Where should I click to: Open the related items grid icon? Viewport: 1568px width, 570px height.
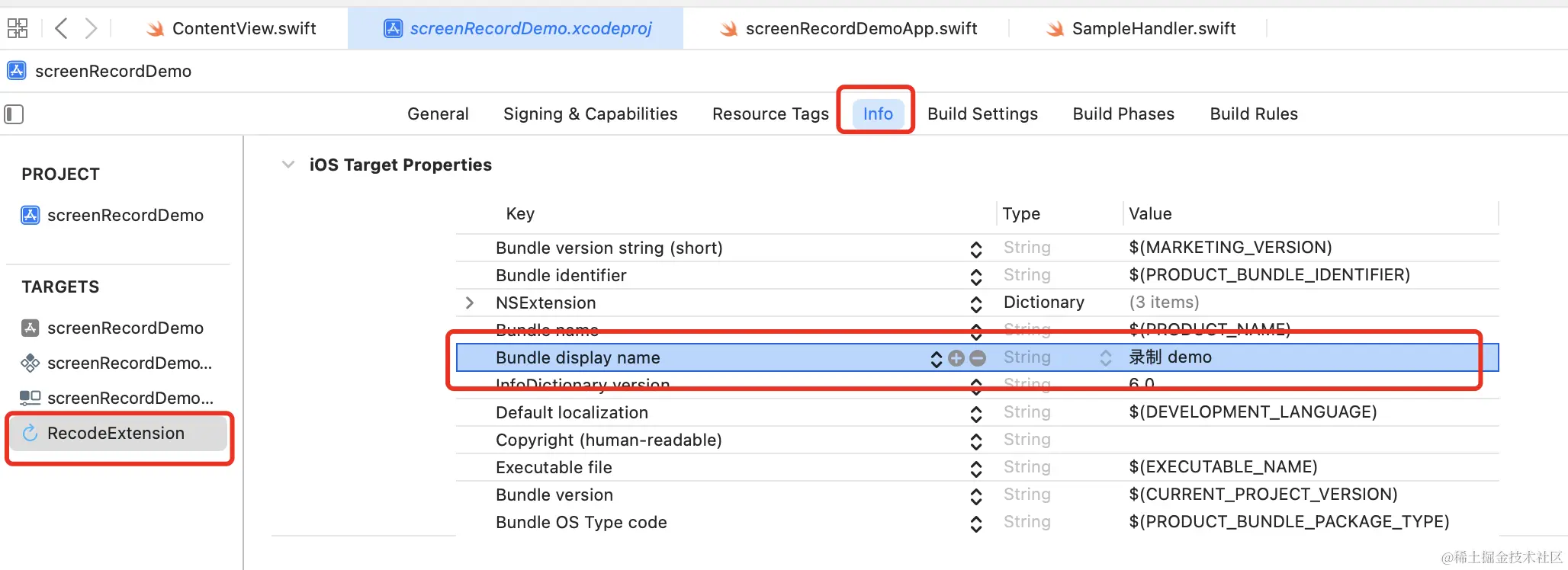point(18,29)
